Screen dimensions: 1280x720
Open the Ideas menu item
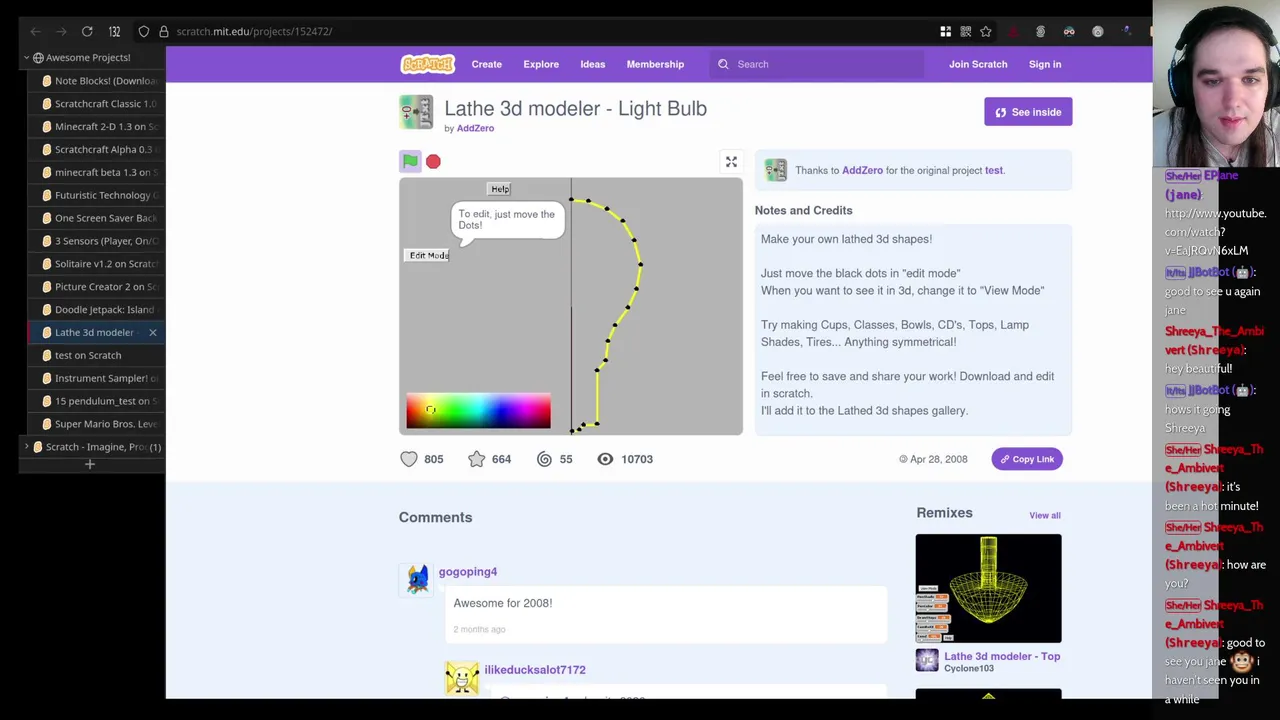point(592,64)
